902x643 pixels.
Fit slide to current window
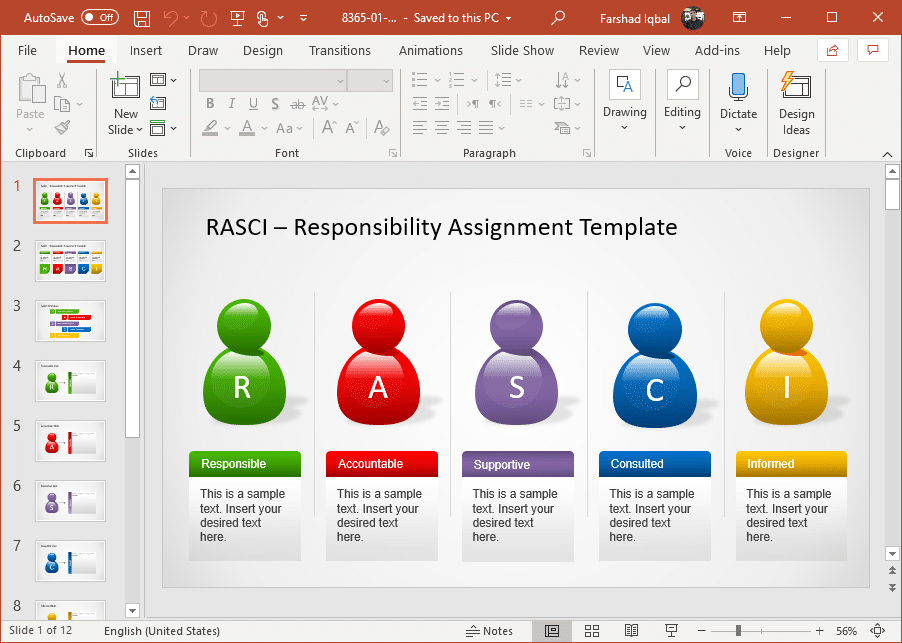(877, 630)
